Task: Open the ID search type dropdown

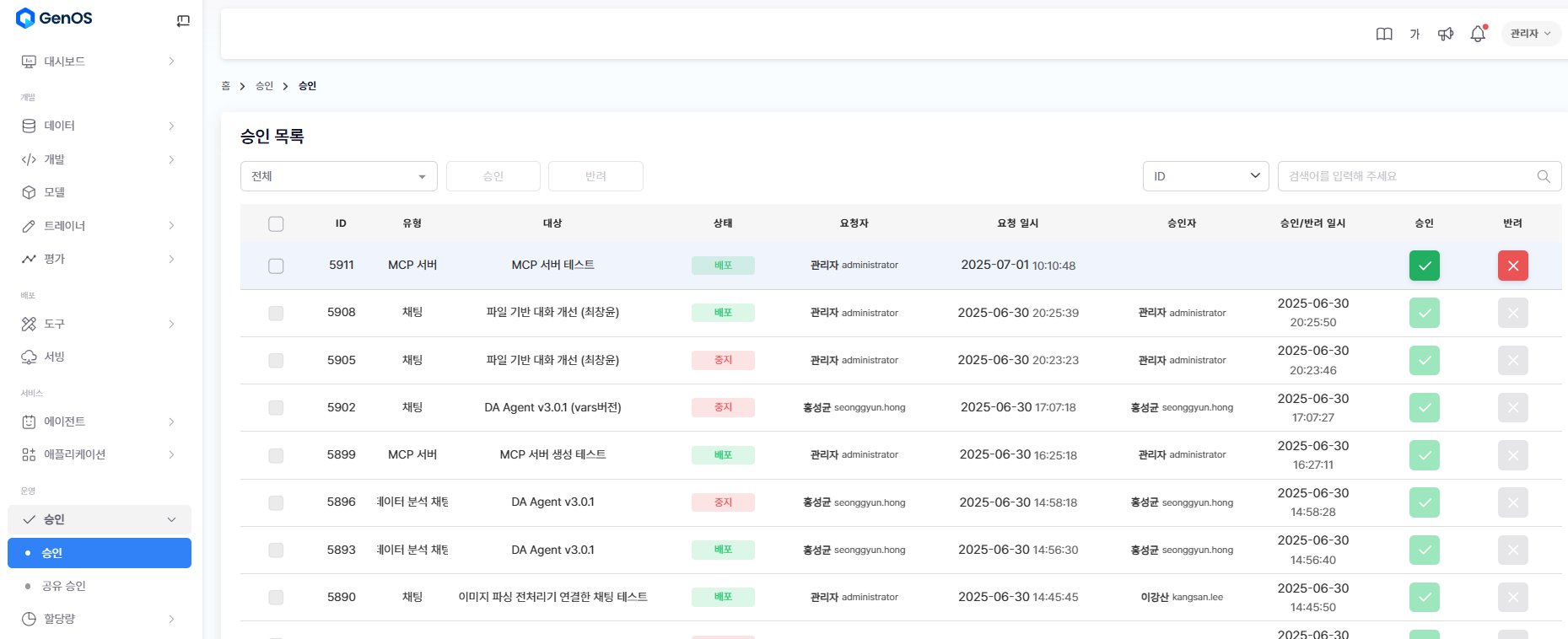Action: click(1205, 176)
